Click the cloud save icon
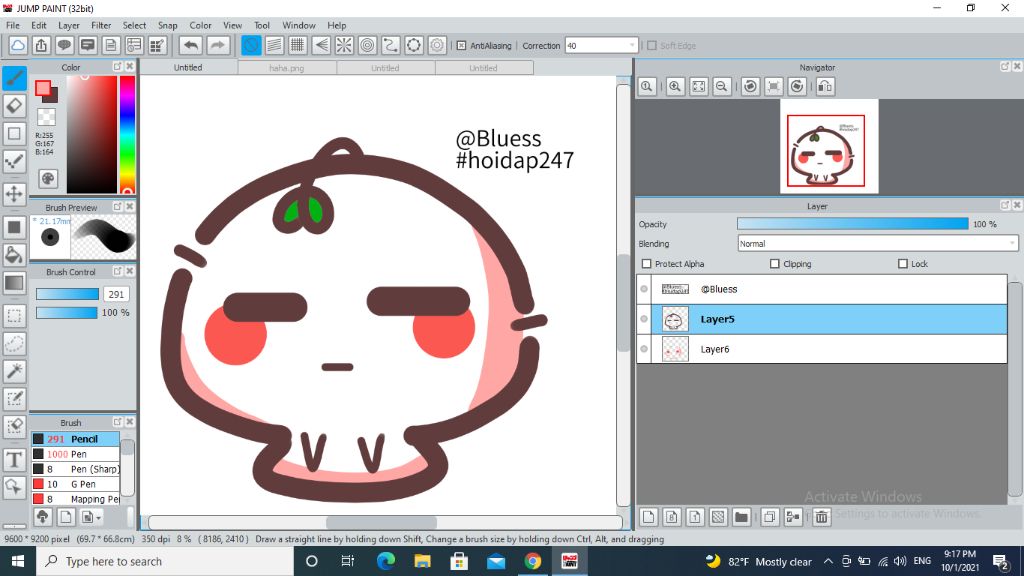 [x=18, y=45]
